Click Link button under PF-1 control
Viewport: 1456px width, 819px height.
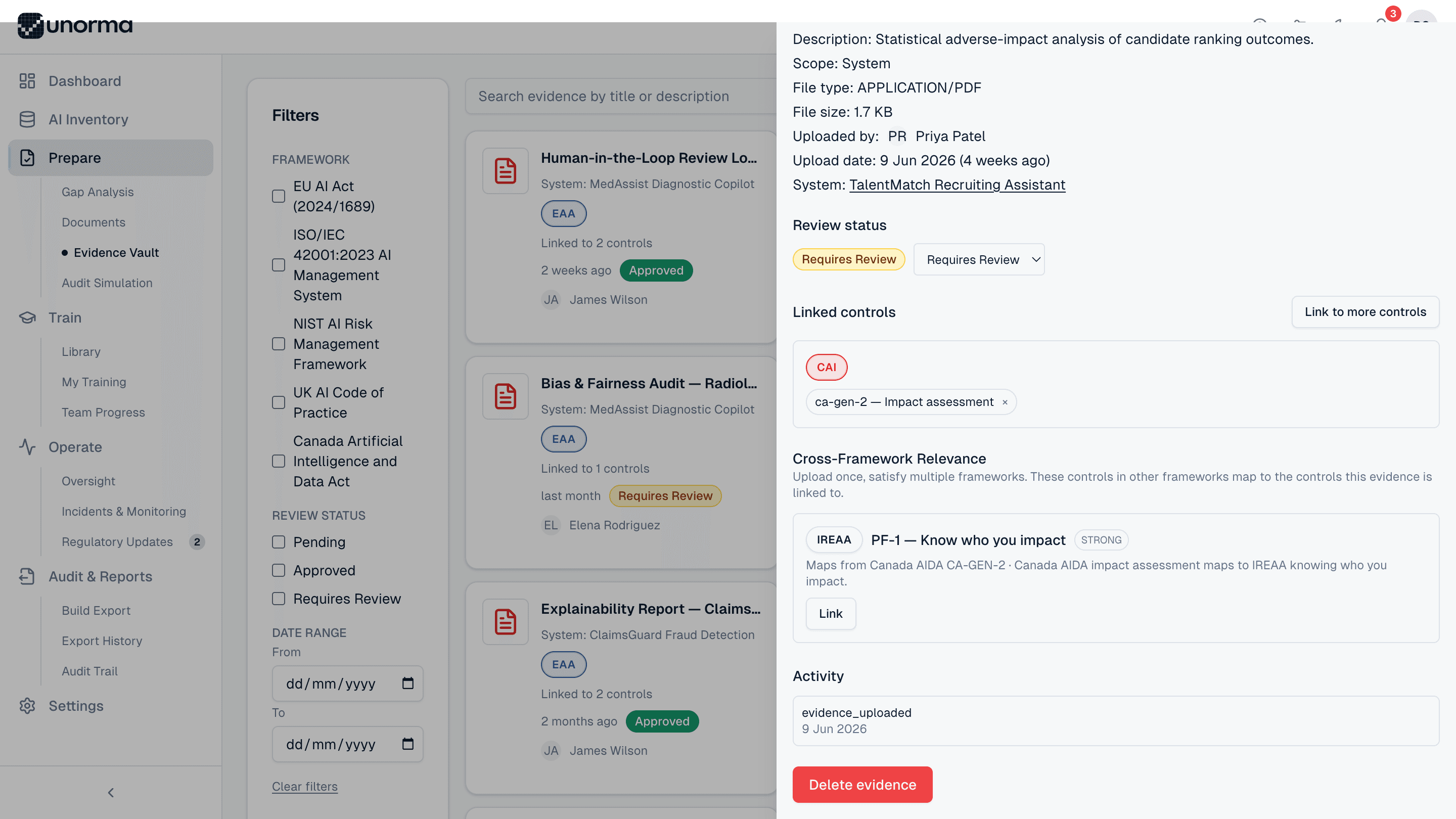pyautogui.click(x=830, y=613)
